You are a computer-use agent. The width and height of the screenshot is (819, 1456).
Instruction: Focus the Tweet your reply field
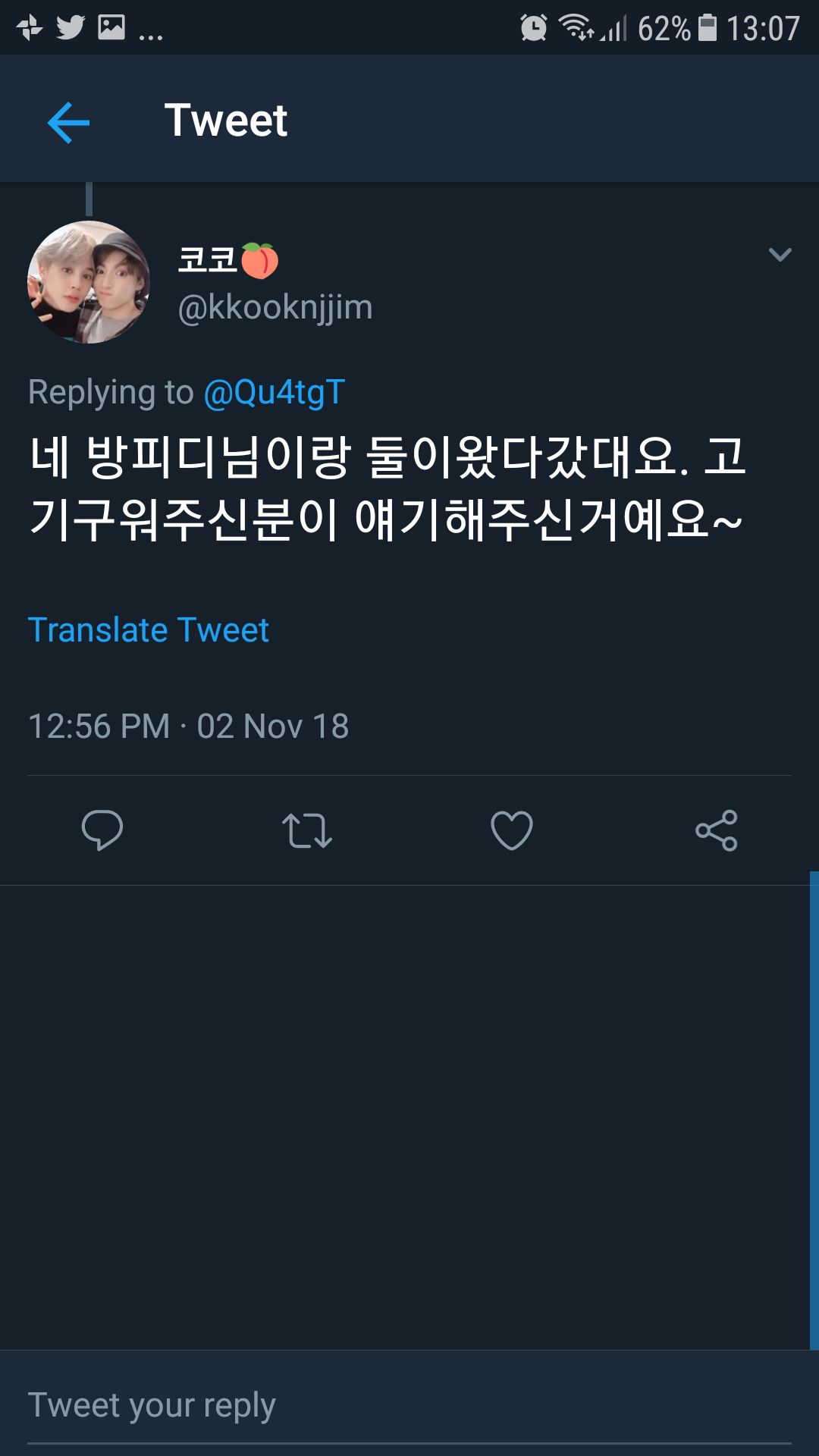tap(409, 1404)
